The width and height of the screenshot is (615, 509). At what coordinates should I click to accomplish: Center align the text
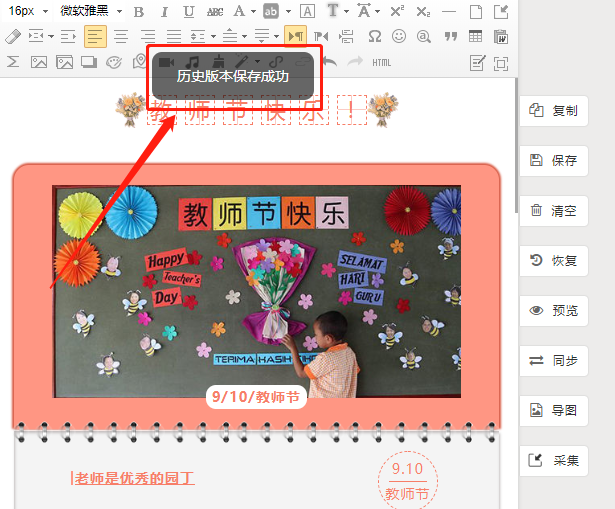121,37
